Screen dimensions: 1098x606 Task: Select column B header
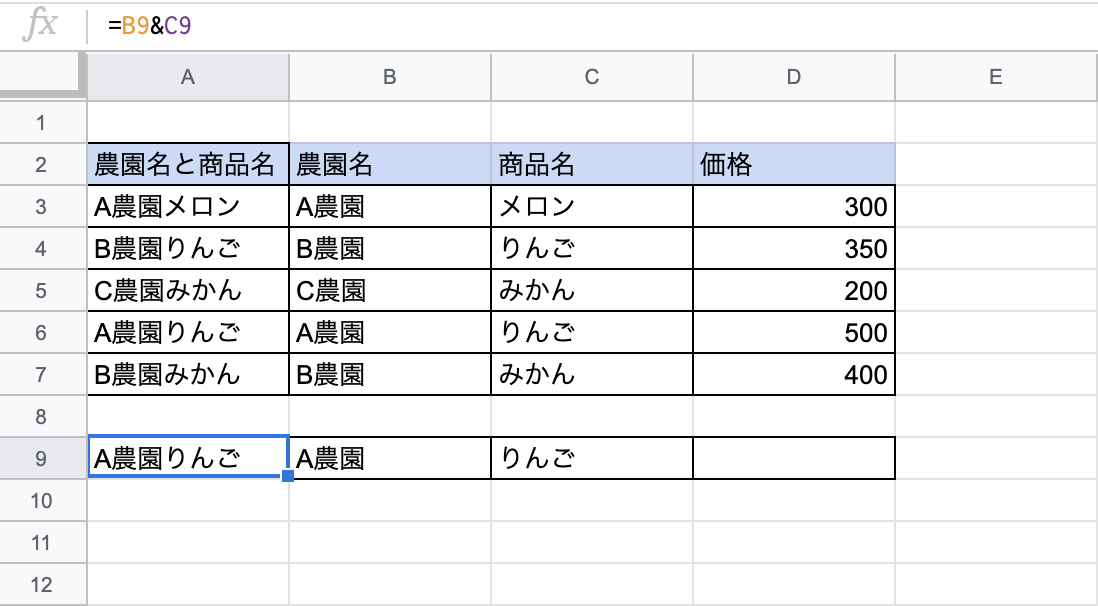coord(390,77)
